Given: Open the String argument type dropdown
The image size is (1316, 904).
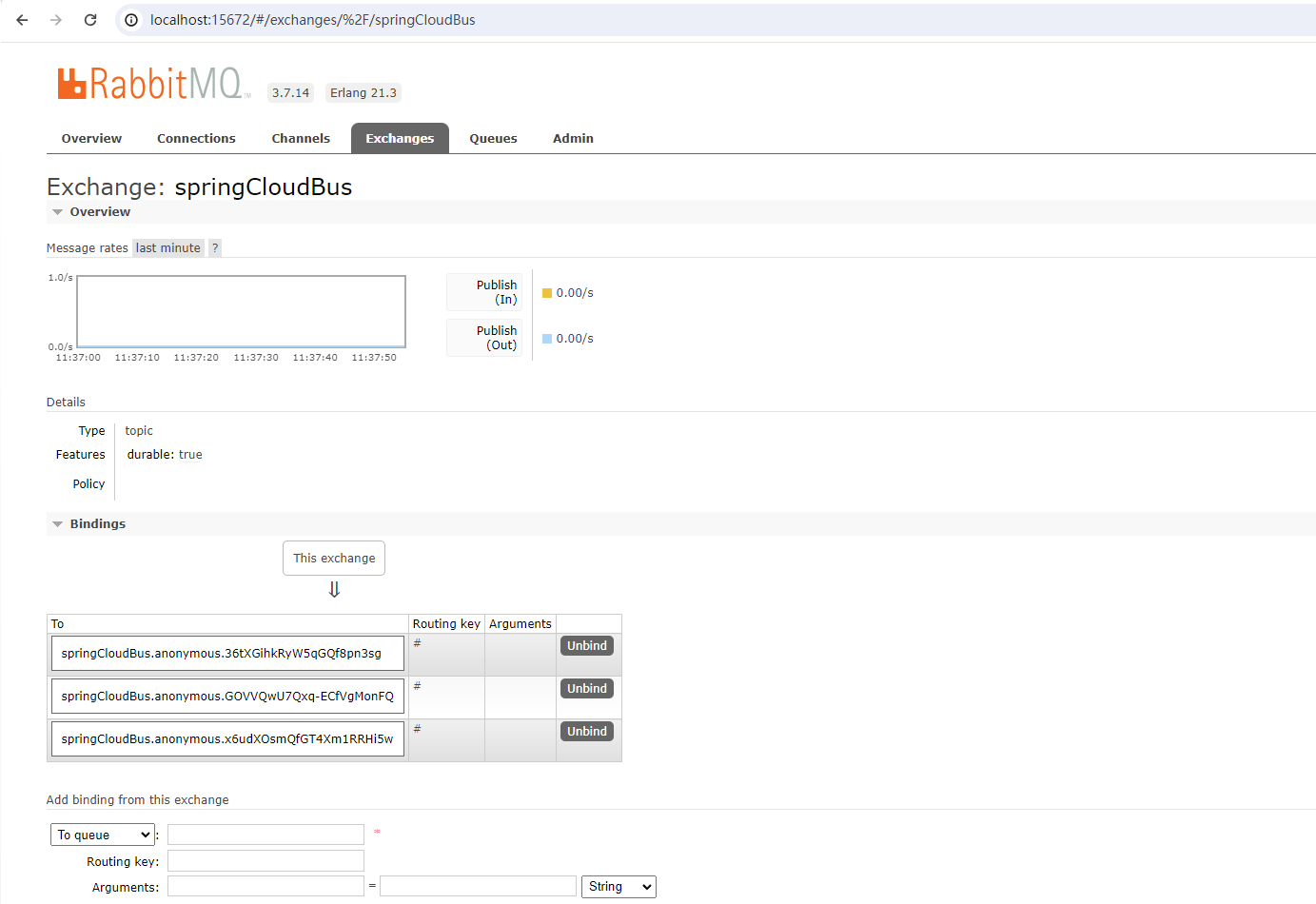Looking at the screenshot, I should click(x=619, y=887).
